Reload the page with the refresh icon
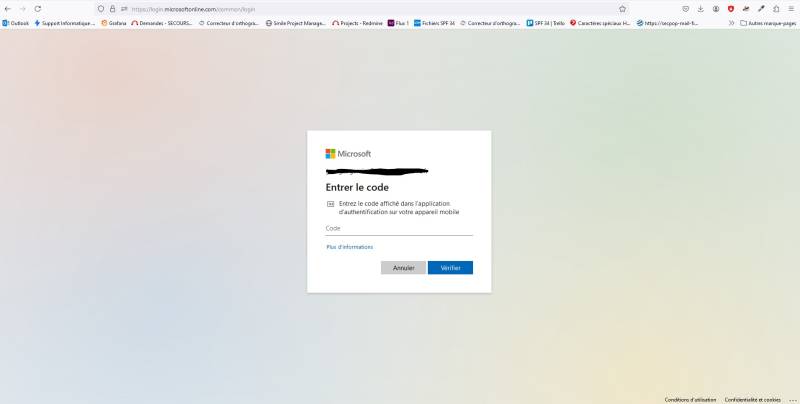This screenshot has width=800, height=404. pyautogui.click(x=38, y=9)
